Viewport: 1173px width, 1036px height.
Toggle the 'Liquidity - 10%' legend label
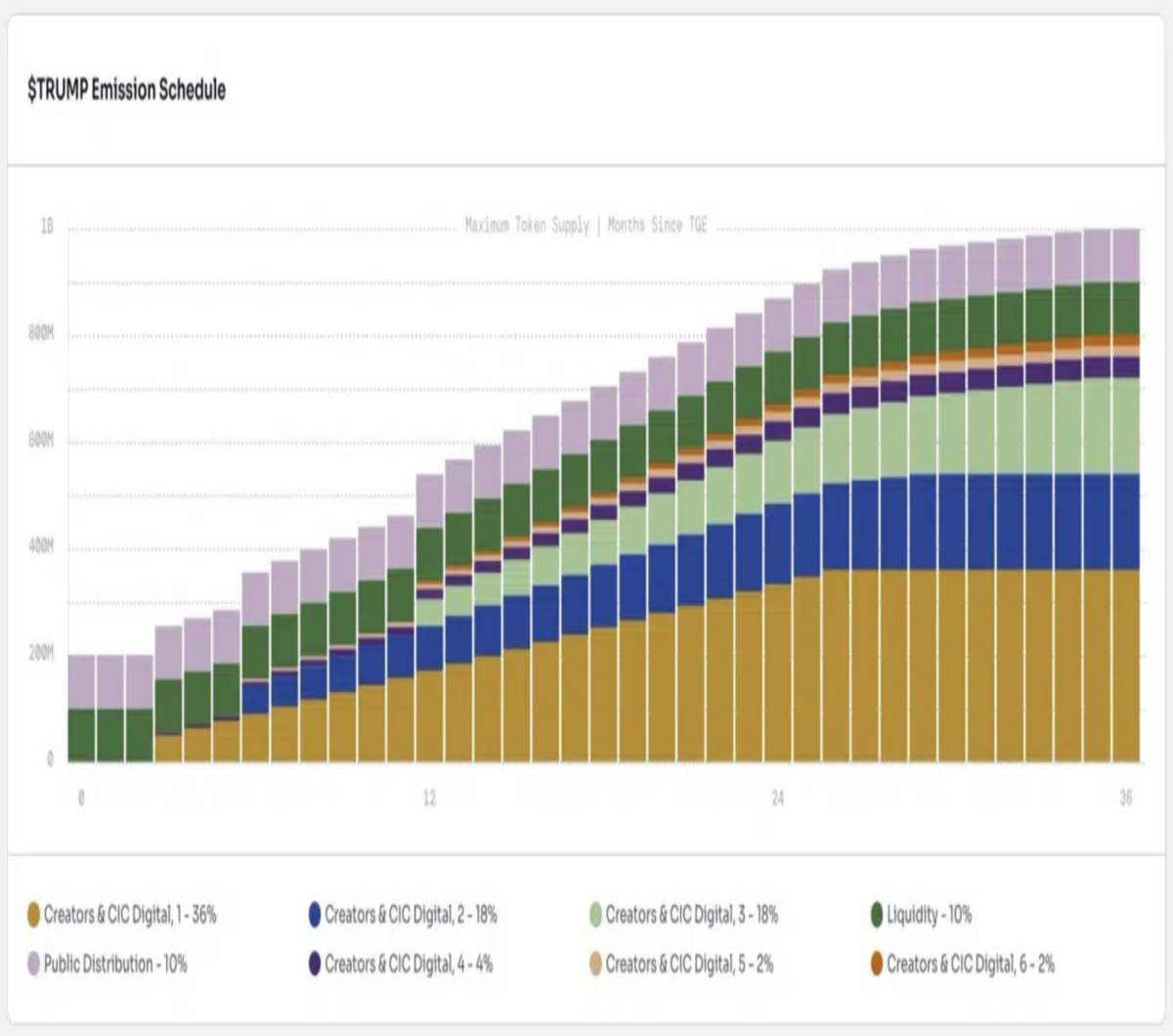point(930,916)
